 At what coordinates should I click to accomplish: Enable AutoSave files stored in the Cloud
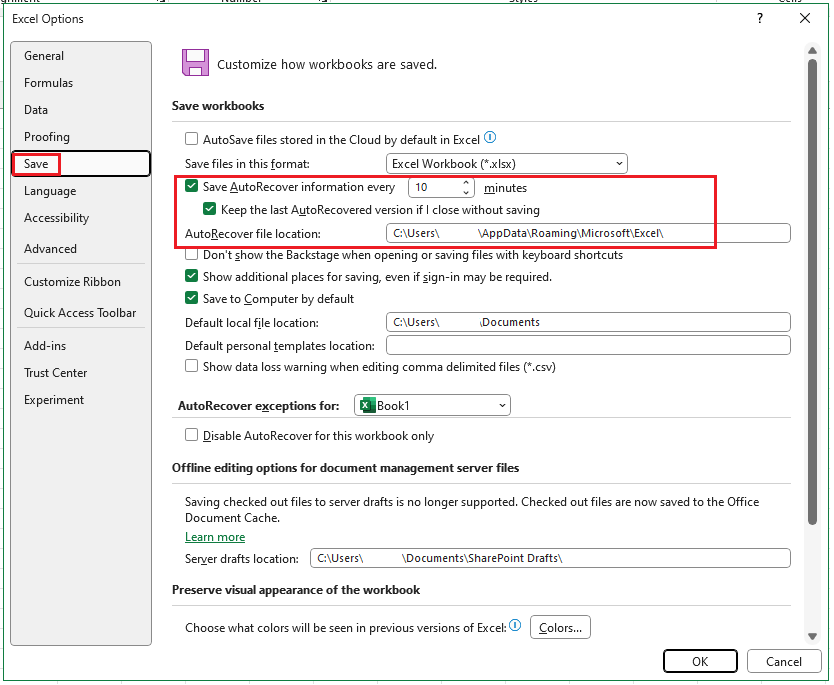coord(191,139)
